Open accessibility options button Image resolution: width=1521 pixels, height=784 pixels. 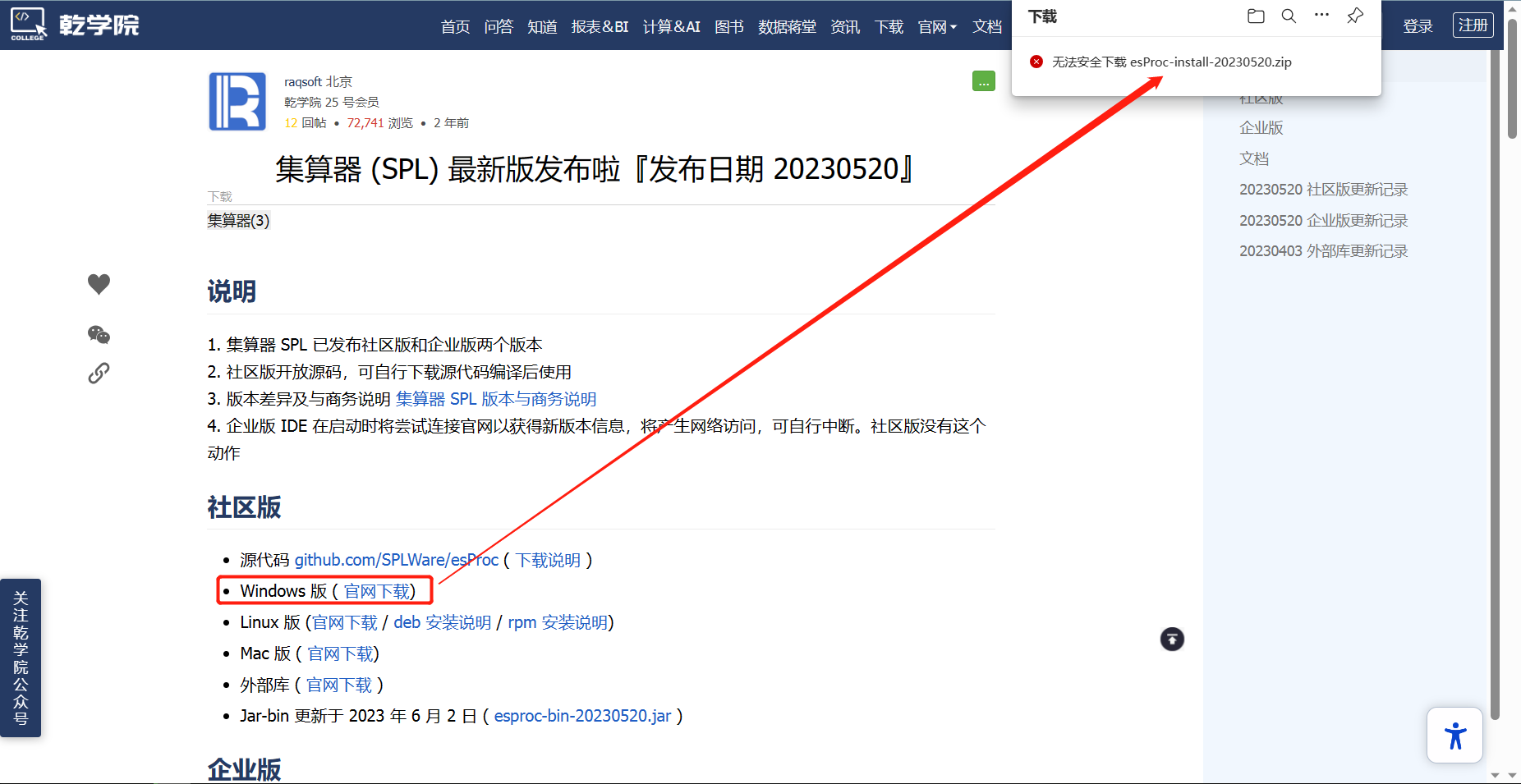click(x=1454, y=735)
